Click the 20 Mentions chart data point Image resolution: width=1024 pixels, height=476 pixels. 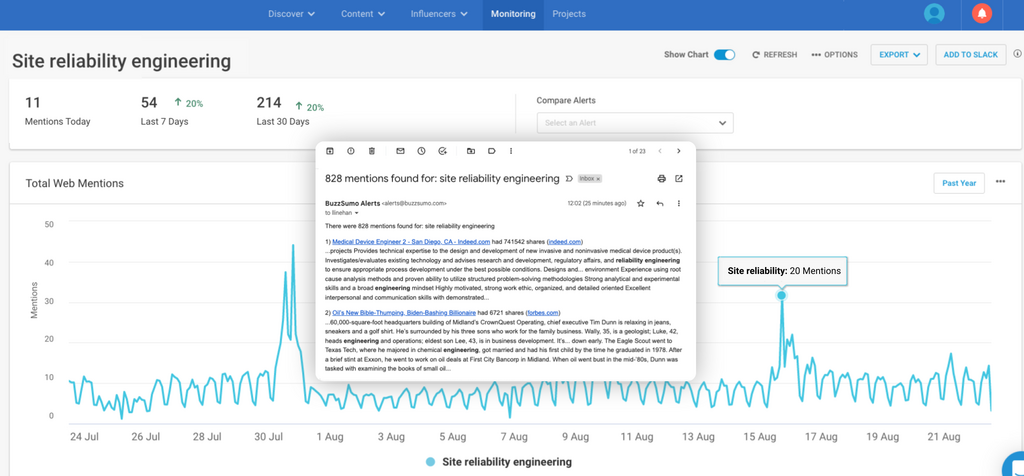tap(781, 294)
